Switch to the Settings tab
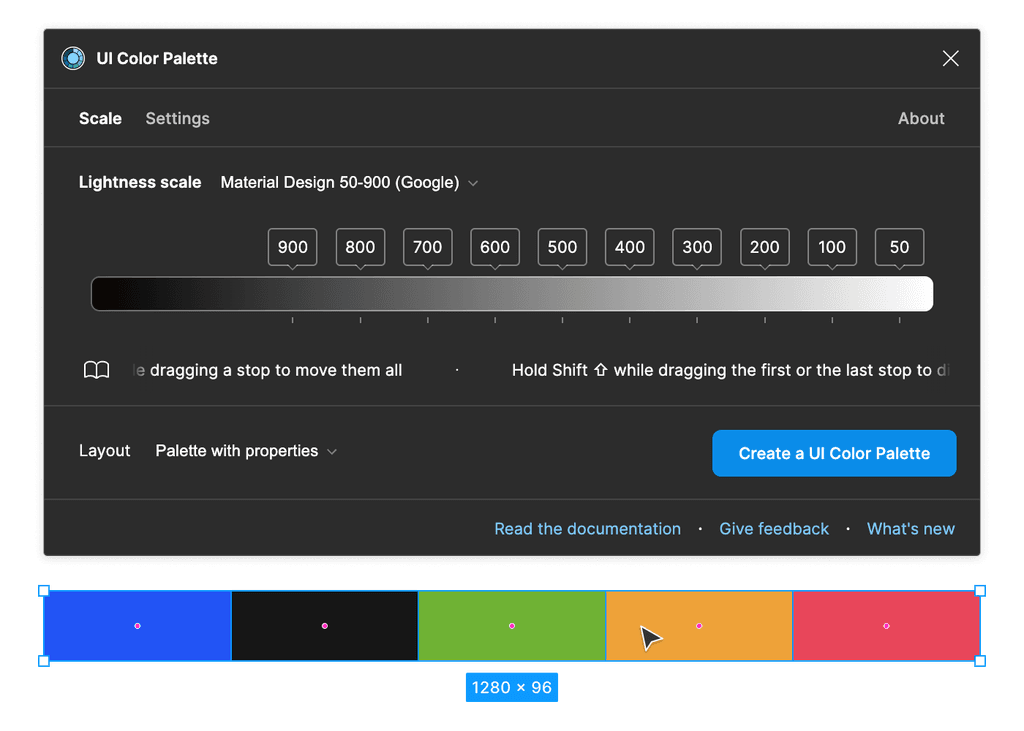 177,118
